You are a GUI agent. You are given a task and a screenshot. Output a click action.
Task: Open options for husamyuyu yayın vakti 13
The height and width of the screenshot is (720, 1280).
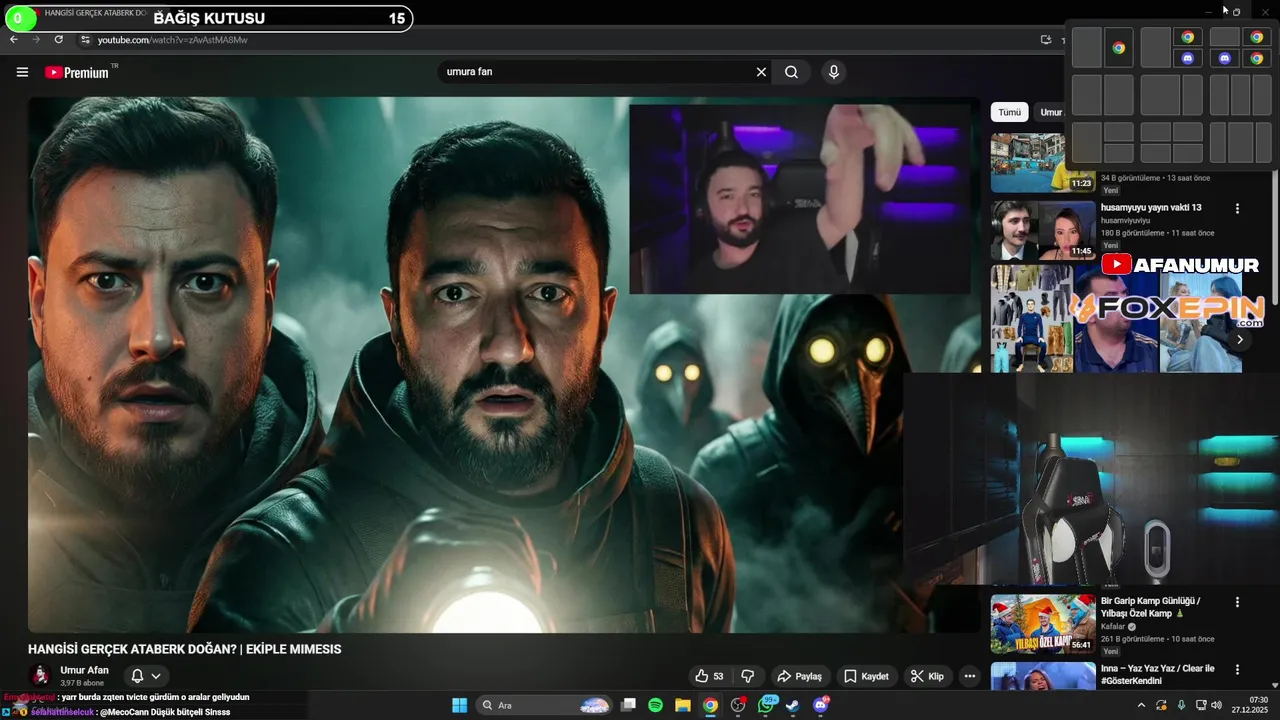[x=1237, y=209]
